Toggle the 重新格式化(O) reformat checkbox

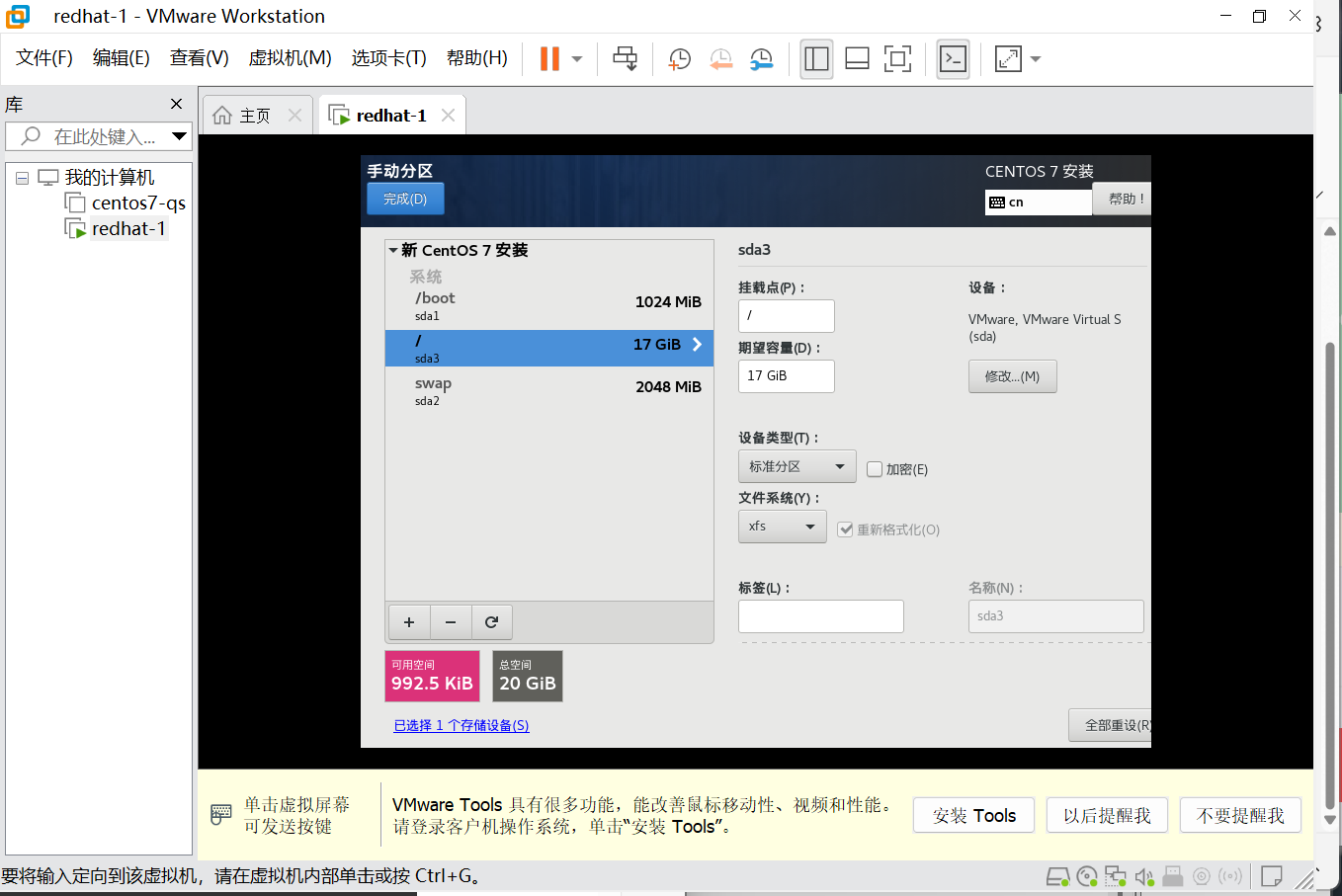point(845,529)
